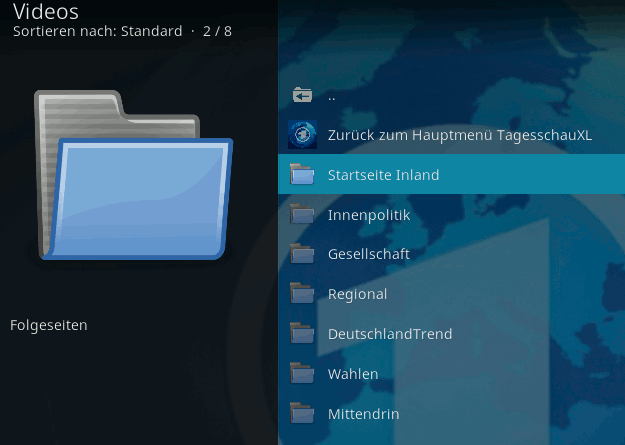Click the folder icon beside DeutschlandTrend
This screenshot has height=445, width=625.
point(302,333)
